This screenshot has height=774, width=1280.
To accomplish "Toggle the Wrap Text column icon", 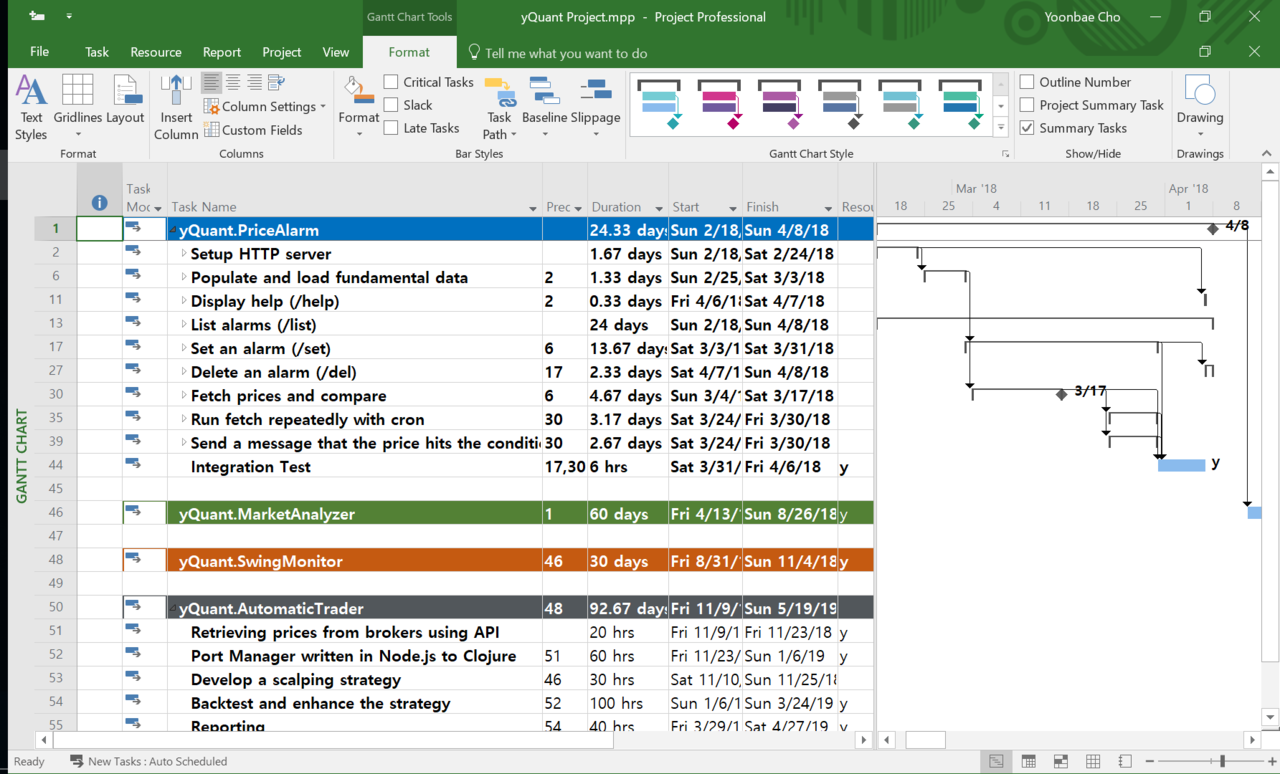I will click(x=277, y=82).
